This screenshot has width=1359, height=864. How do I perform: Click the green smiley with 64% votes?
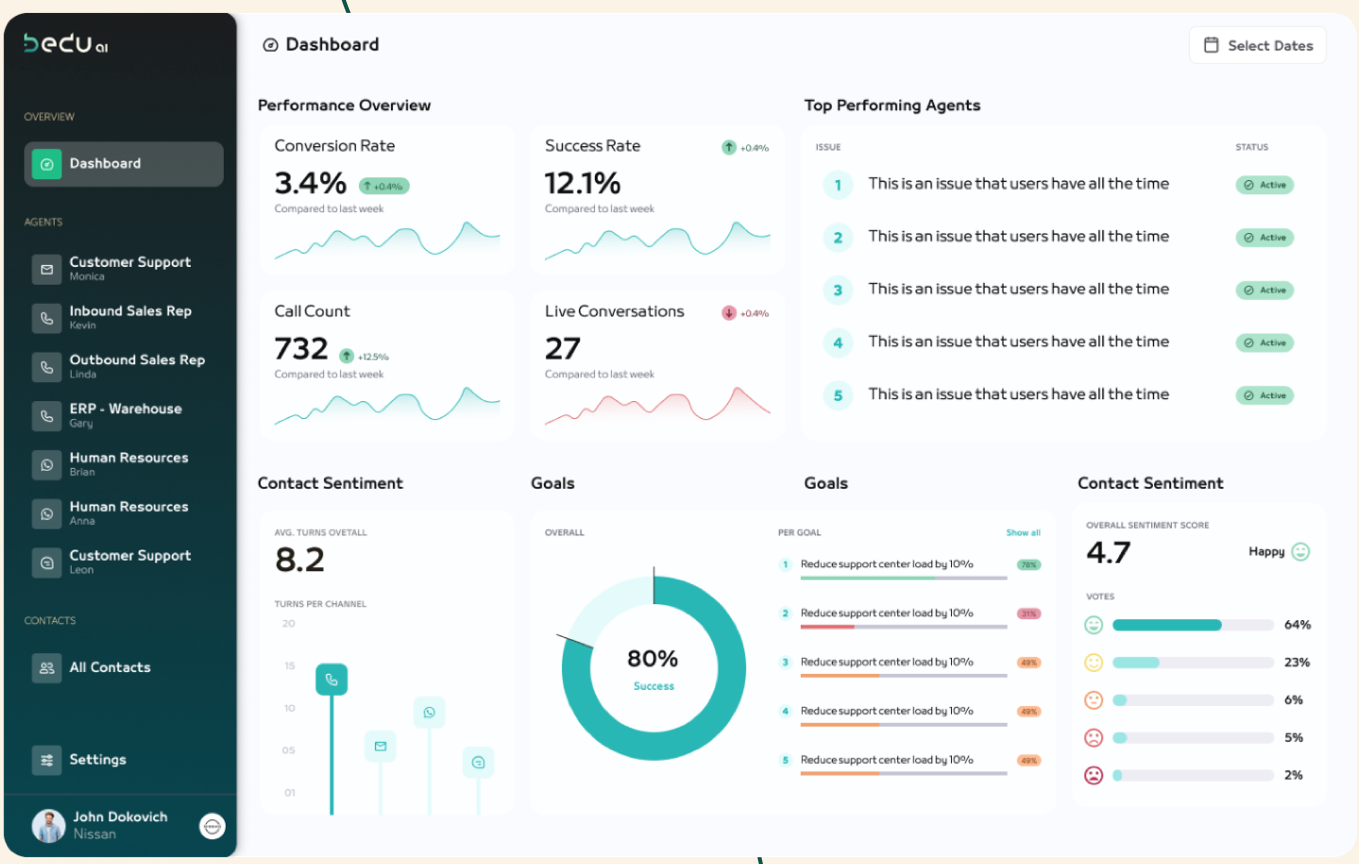pyautogui.click(x=1094, y=625)
